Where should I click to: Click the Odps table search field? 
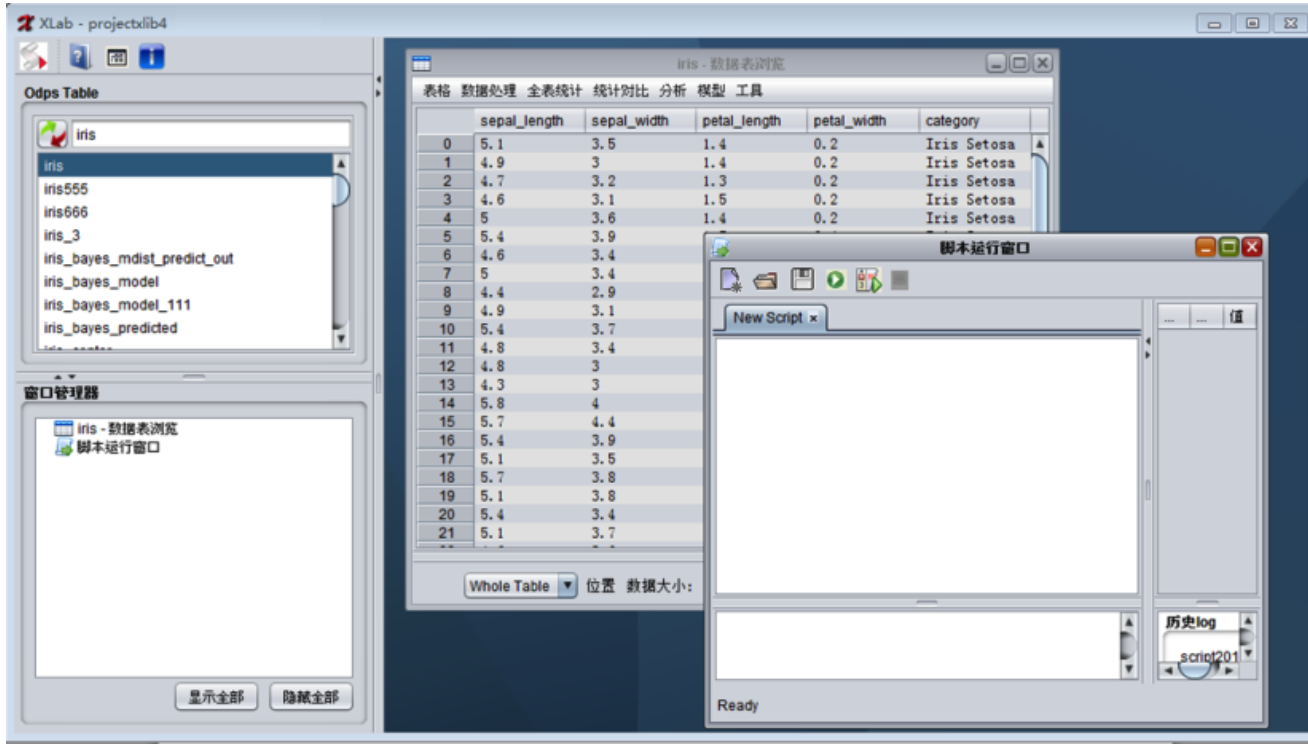click(x=210, y=134)
